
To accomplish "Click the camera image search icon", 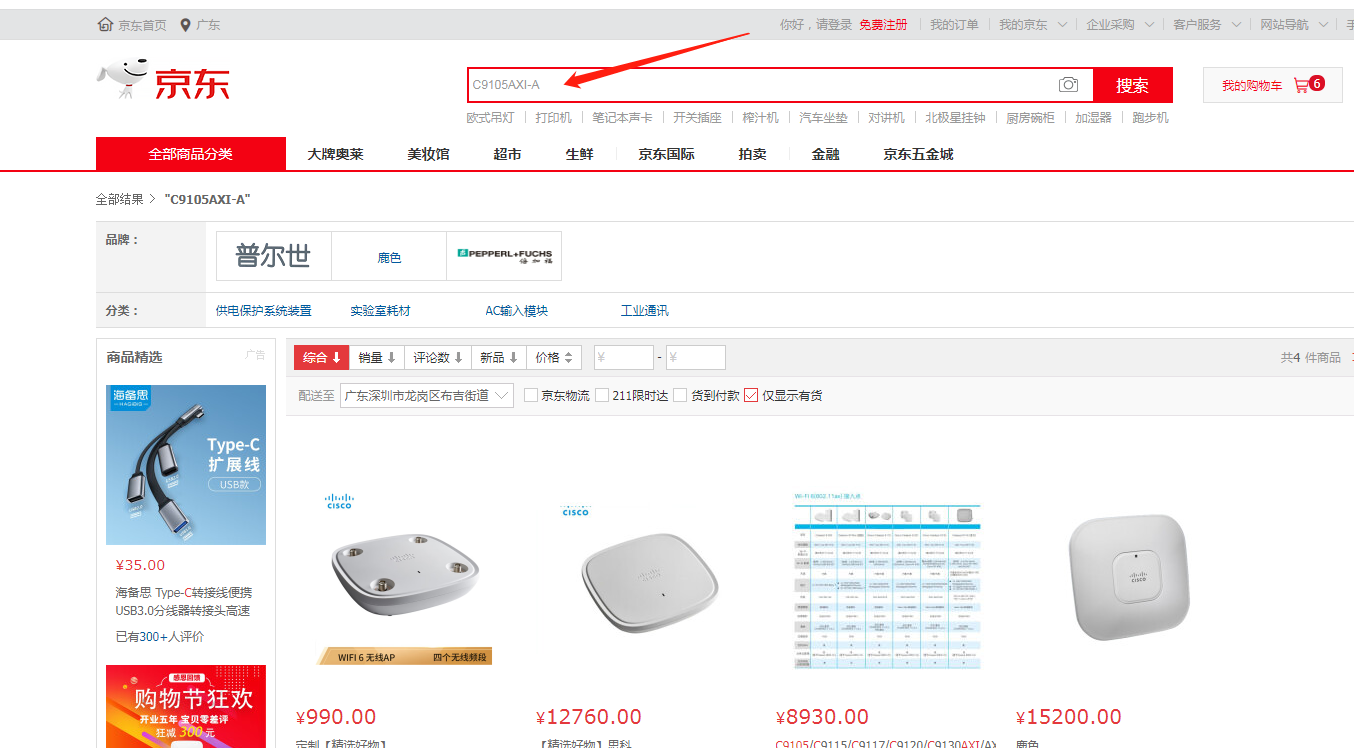I will coord(1069,85).
